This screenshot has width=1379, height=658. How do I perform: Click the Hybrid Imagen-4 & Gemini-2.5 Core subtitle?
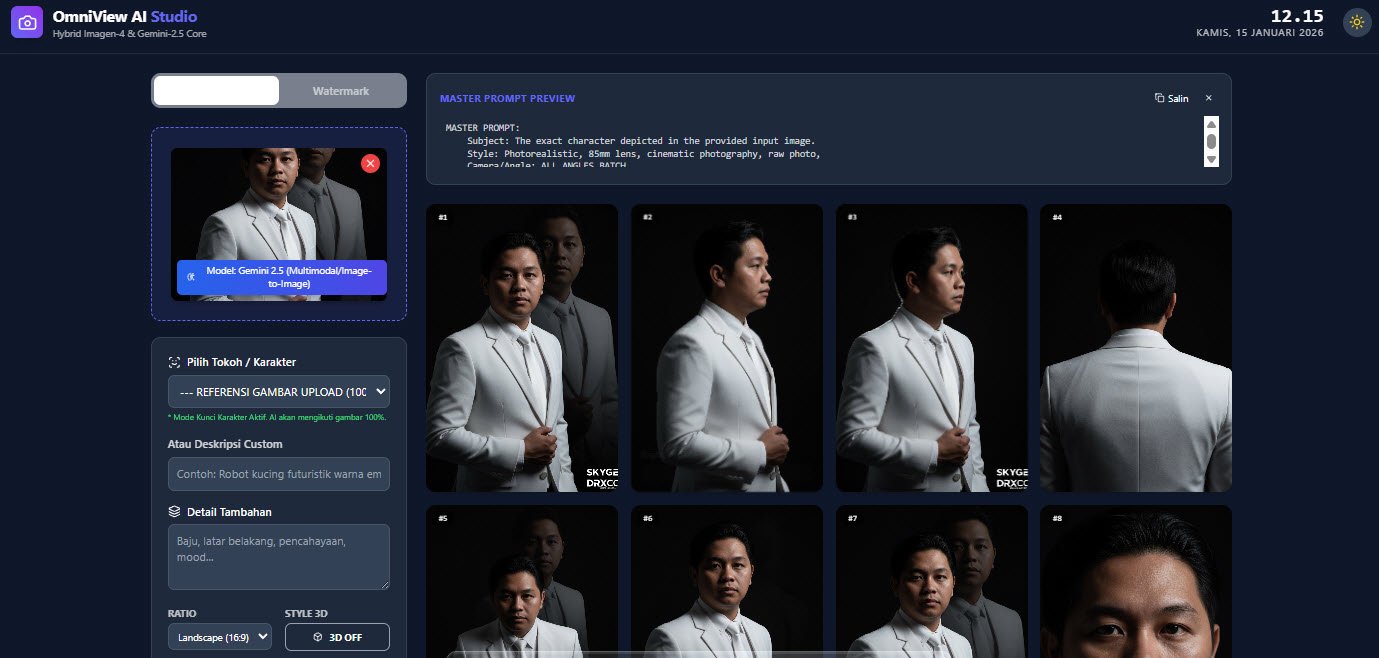click(130, 34)
